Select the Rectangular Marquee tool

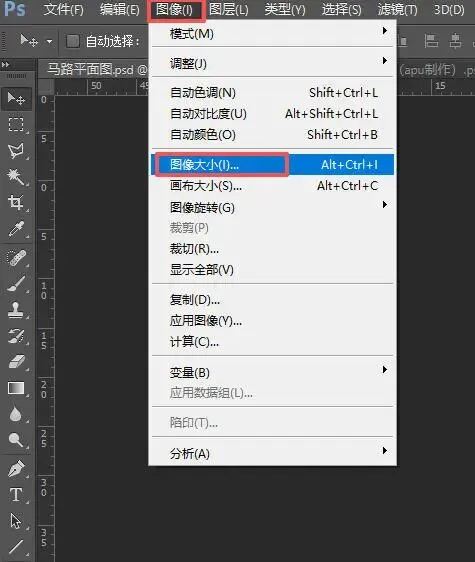(x=16, y=124)
